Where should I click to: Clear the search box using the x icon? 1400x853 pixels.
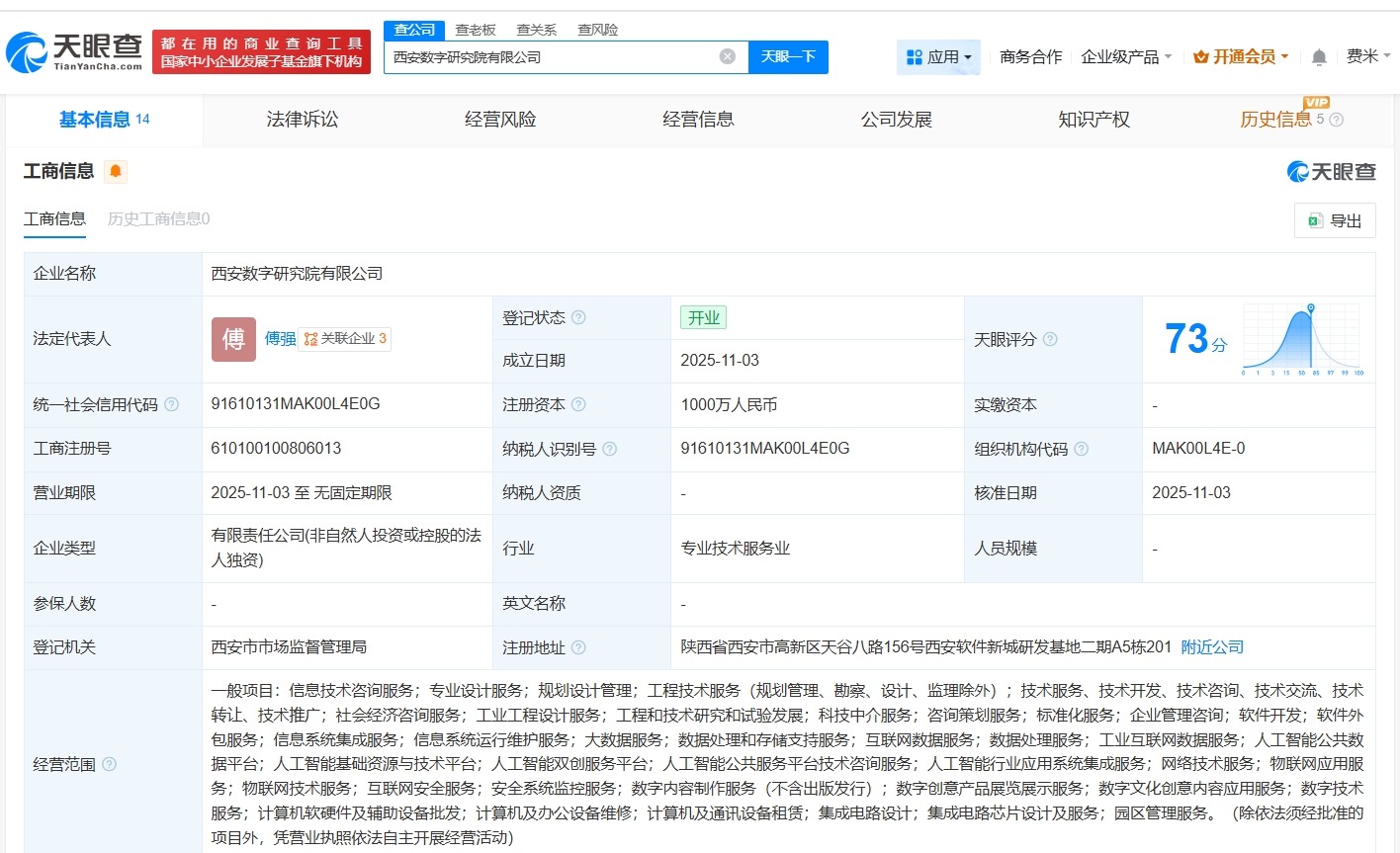click(x=729, y=56)
